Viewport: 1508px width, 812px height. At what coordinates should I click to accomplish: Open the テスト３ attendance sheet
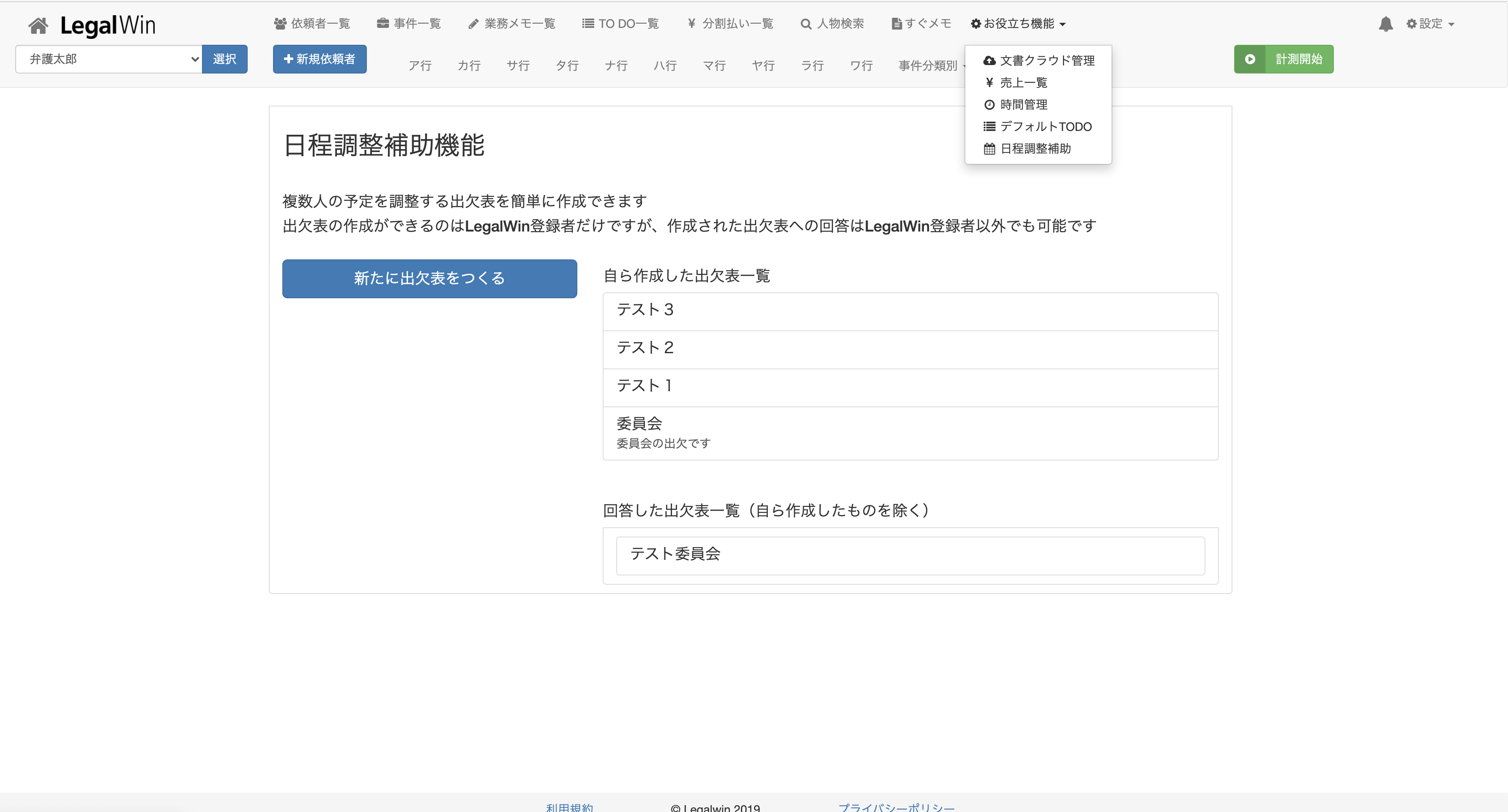point(910,311)
